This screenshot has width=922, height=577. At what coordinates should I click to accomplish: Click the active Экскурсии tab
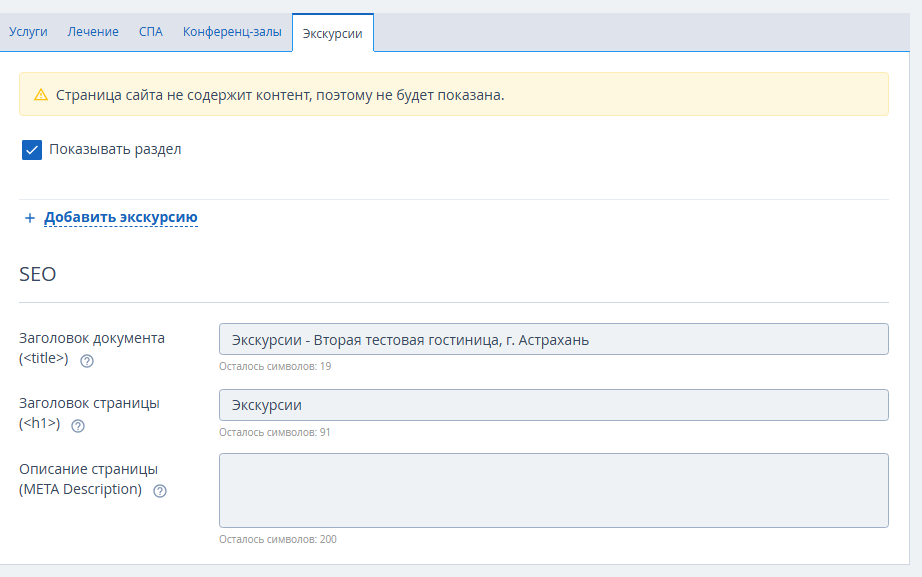(333, 34)
